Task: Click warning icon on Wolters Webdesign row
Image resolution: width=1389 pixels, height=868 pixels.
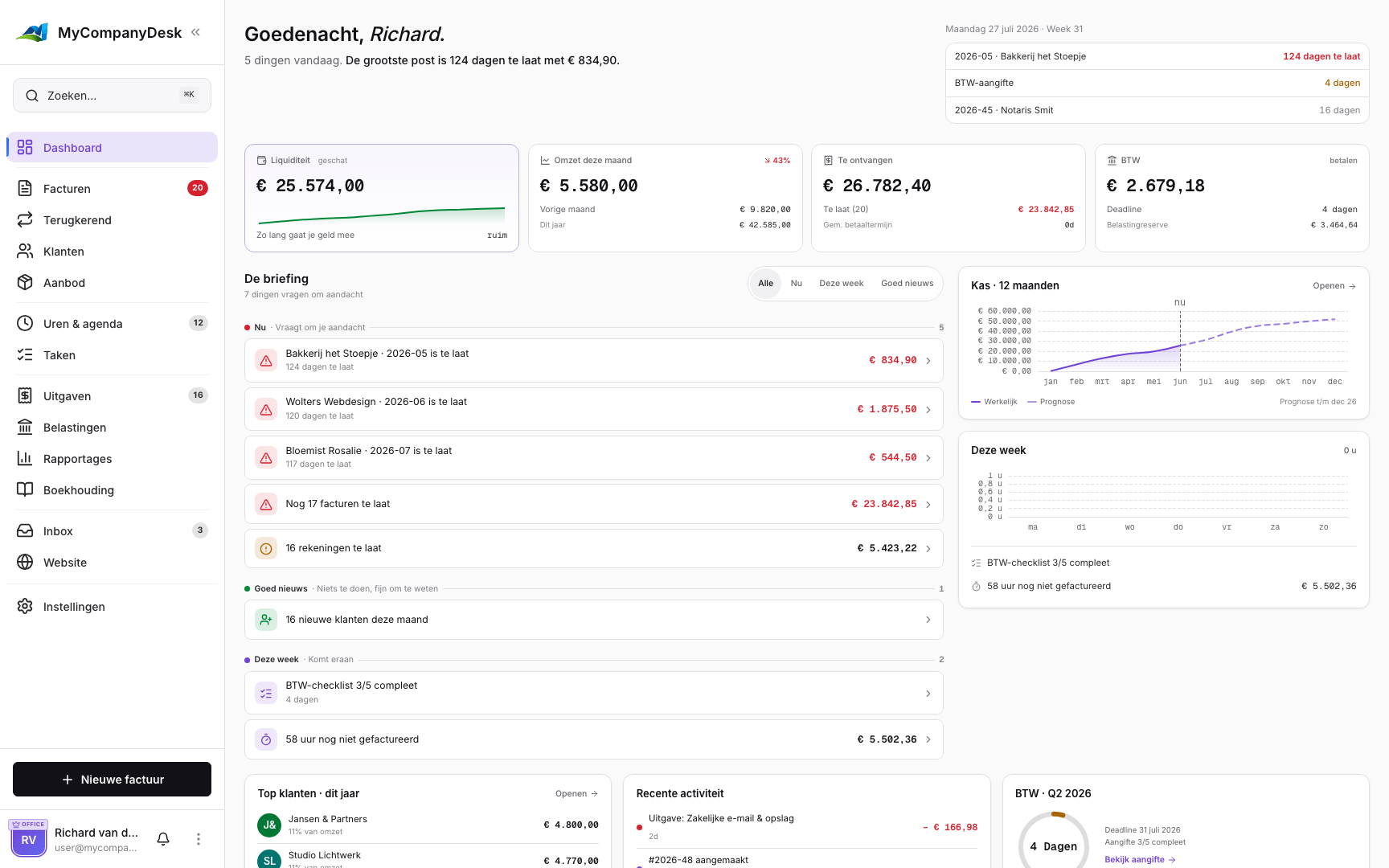Action: [x=266, y=409]
